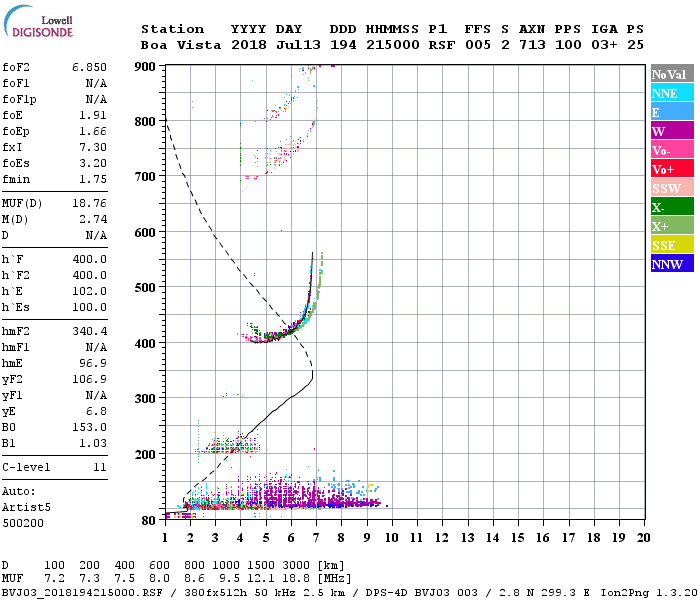The height and width of the screenshot is (600, 700).
Task: Click the foEp value 1.66
Action: (93, 131)
